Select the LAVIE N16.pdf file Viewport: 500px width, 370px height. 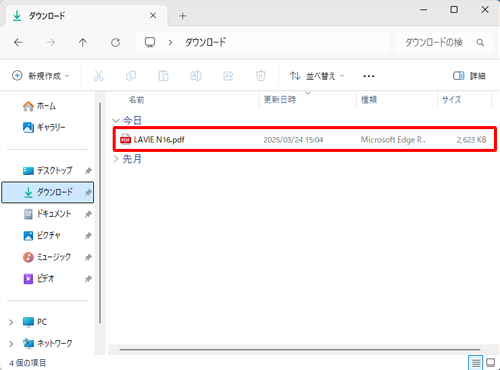305,139
